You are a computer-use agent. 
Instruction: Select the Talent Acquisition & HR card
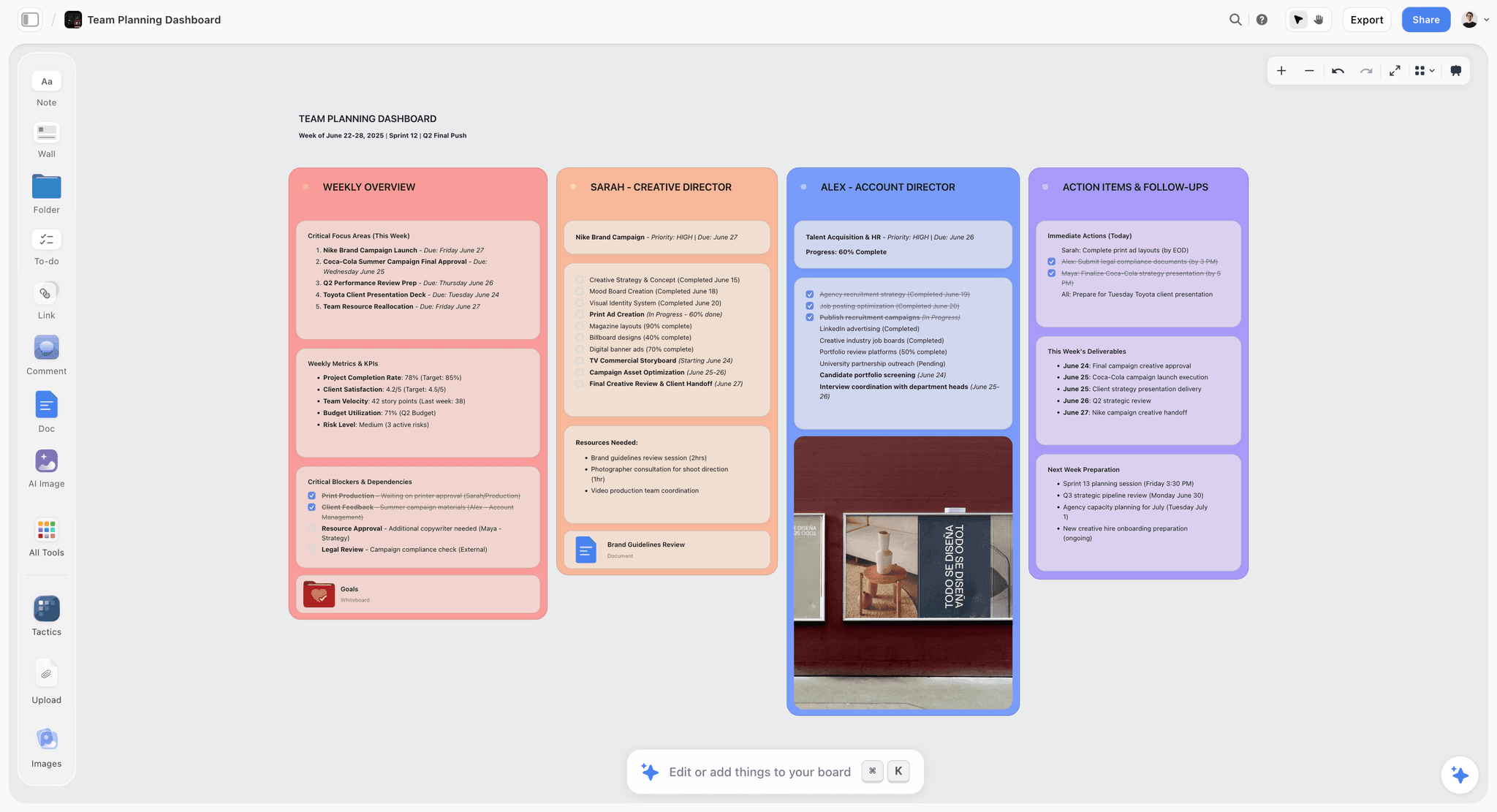(x=903, y=244)
